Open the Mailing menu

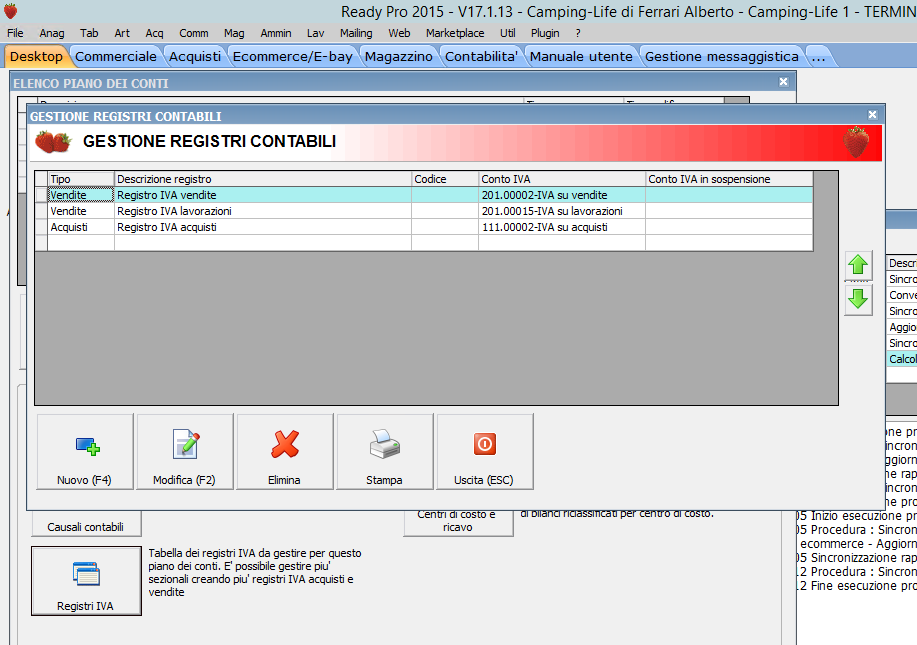(356, 33)
